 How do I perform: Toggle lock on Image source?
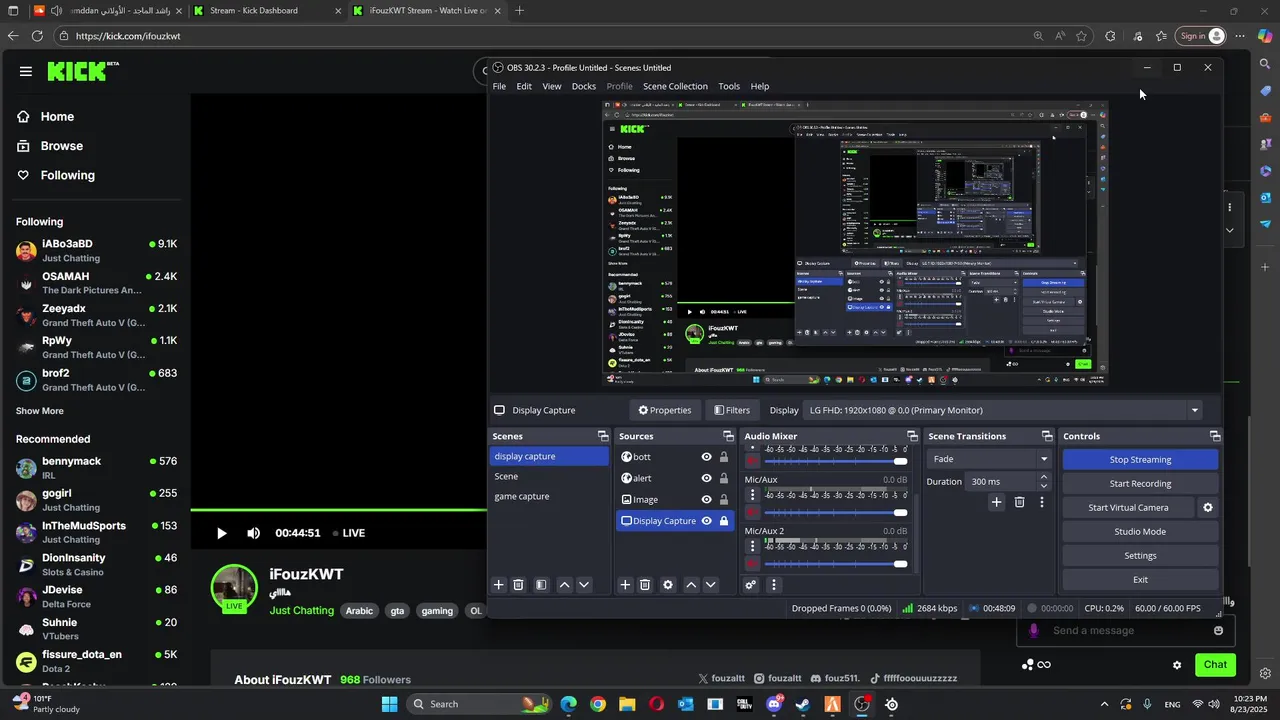(724, 500)
